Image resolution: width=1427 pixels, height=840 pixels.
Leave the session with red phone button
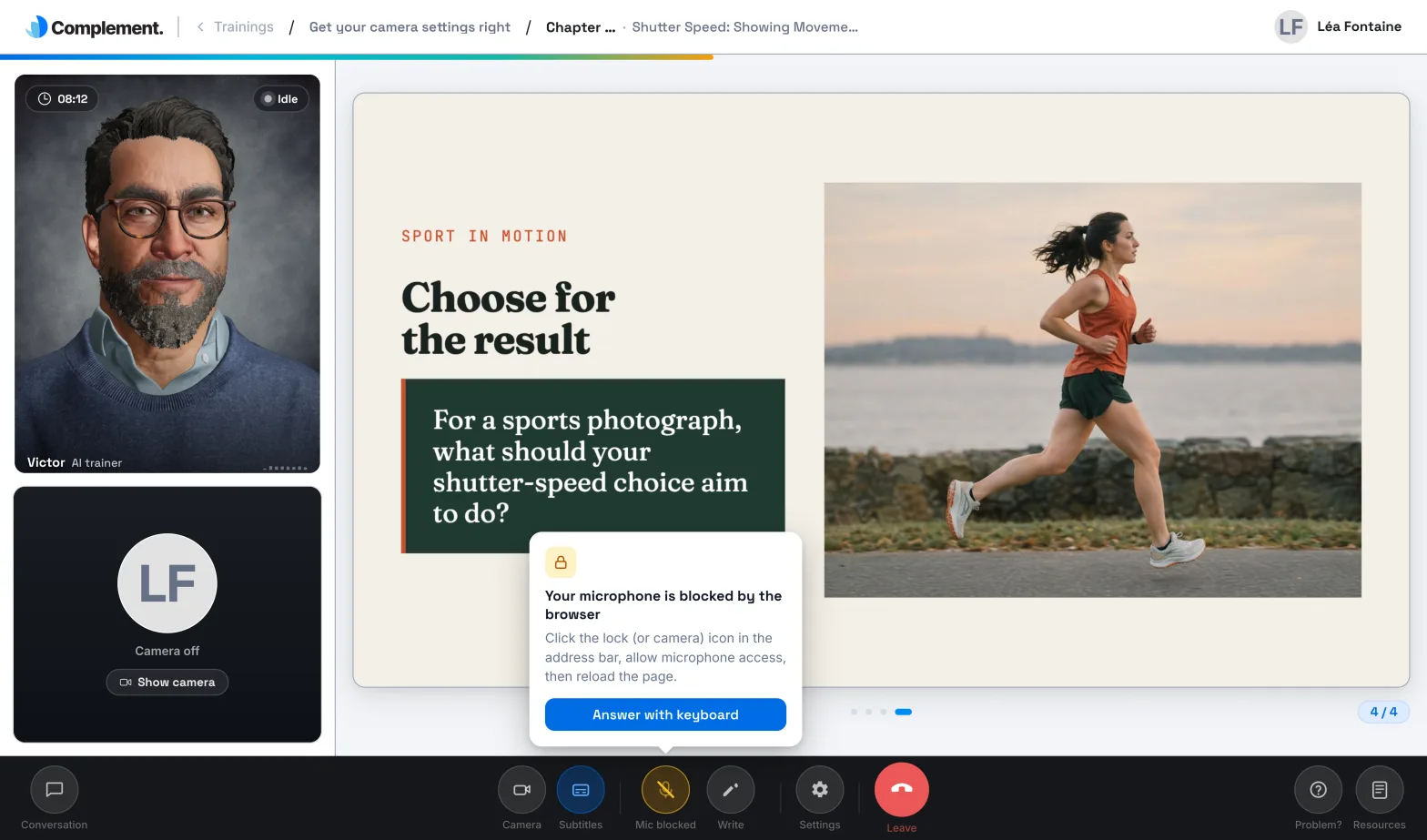[902, 790]
